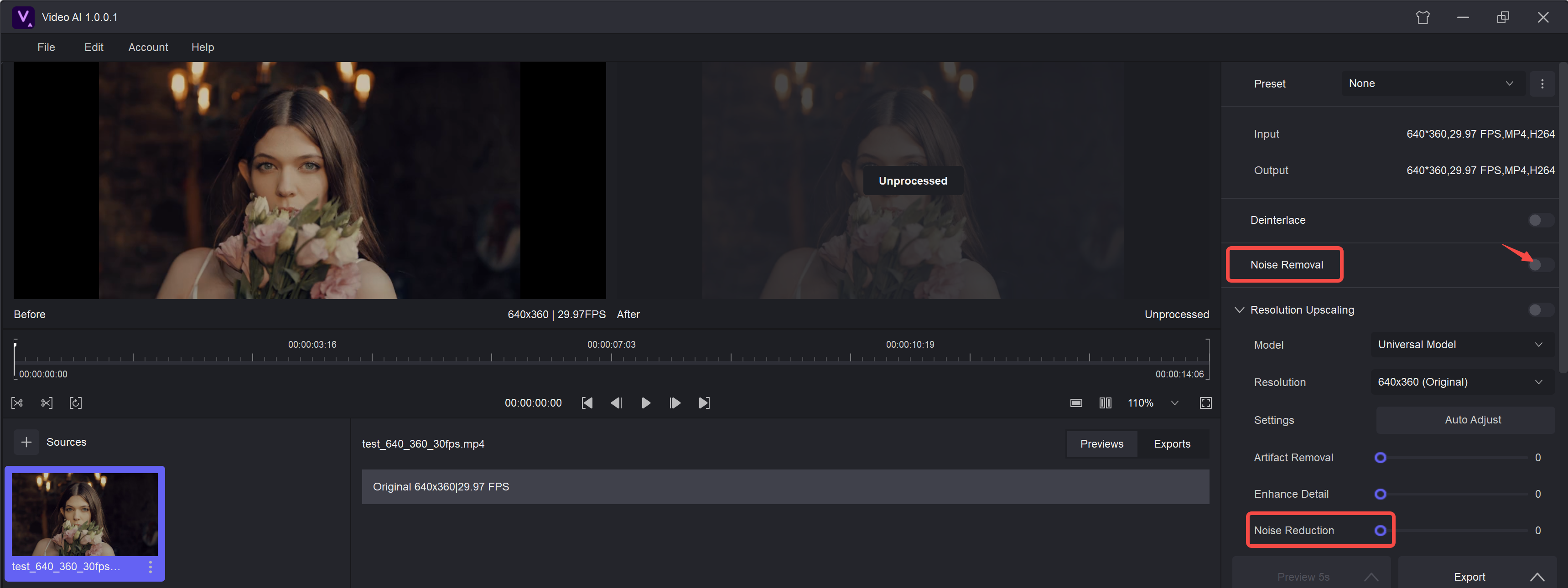Click the right settings panel scrollbar
Viewport: 1568px width, 588px height.
[1563, 219]
